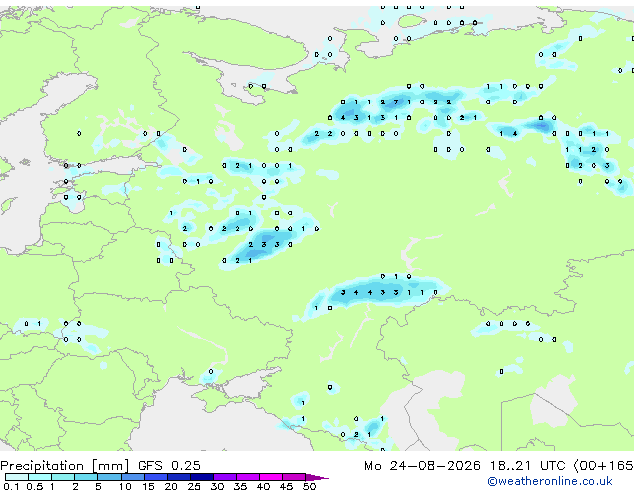634x490 pixels.
Task: Select the magenta 40–45 mm legend swatch
Action: pyautogui.click(x=271, y=477)
